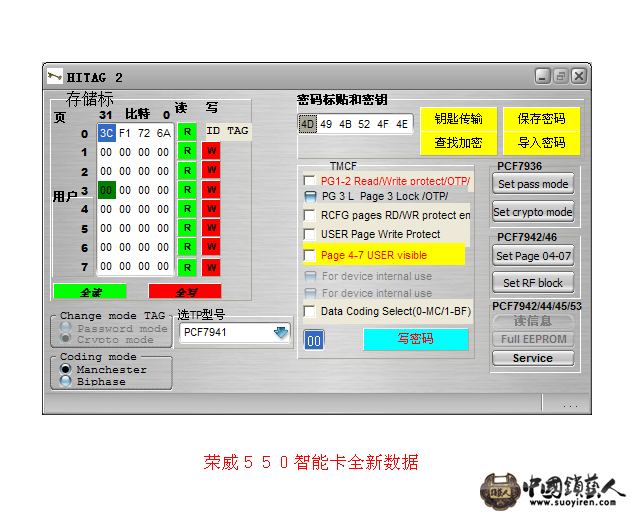Click the read R button for page 0
Viewport: 633px width, 519px height.
(x=187, y=132)
